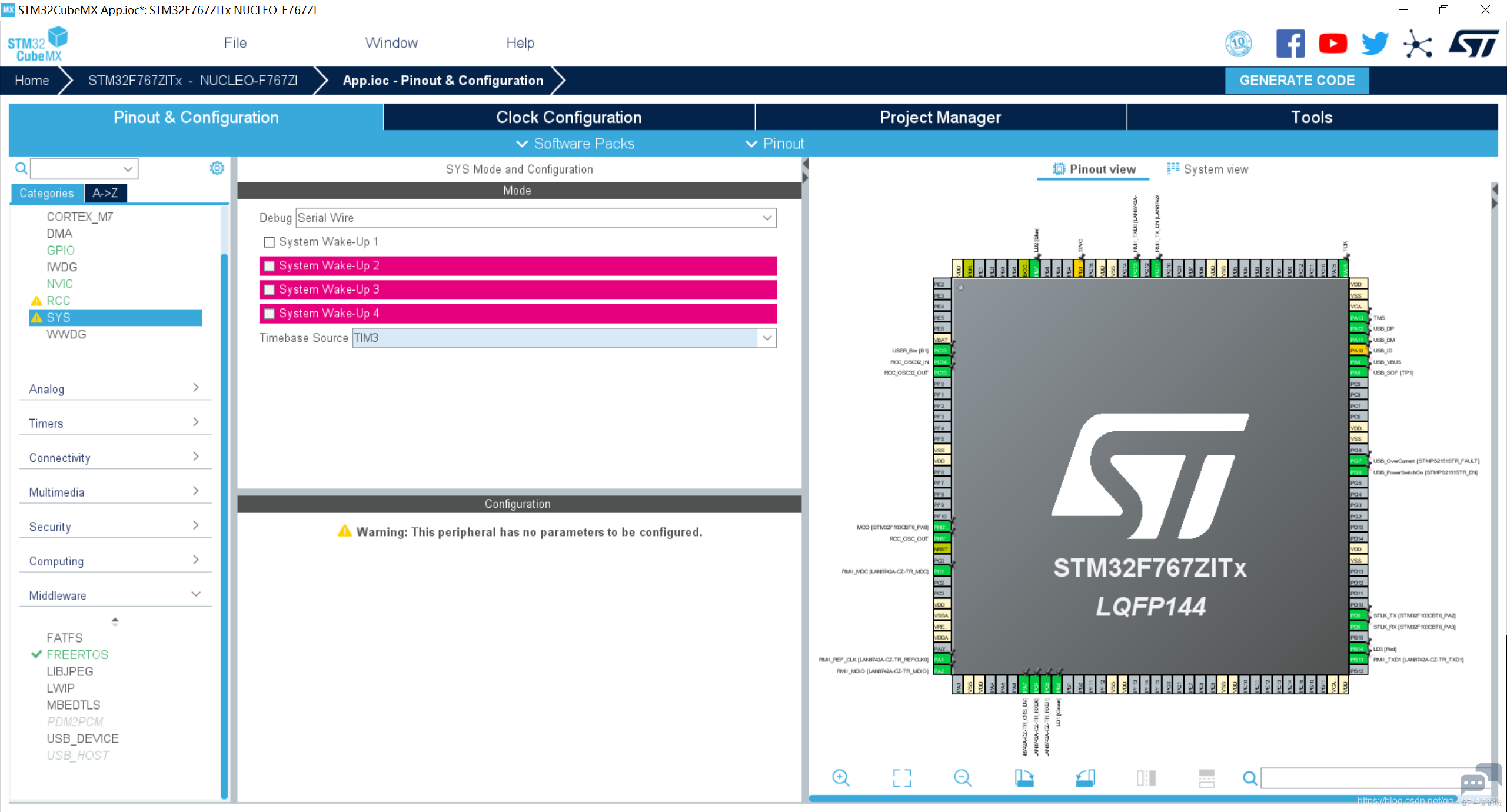Open the categories settings gear icon
Viewport: 1507px width, 812px height.
pos(217,168)
